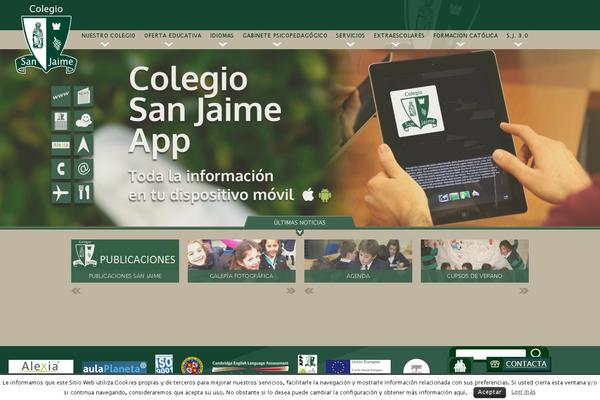Open the Extraescolares menu
This screenshot has height=400, width=600.
[399, 35]
